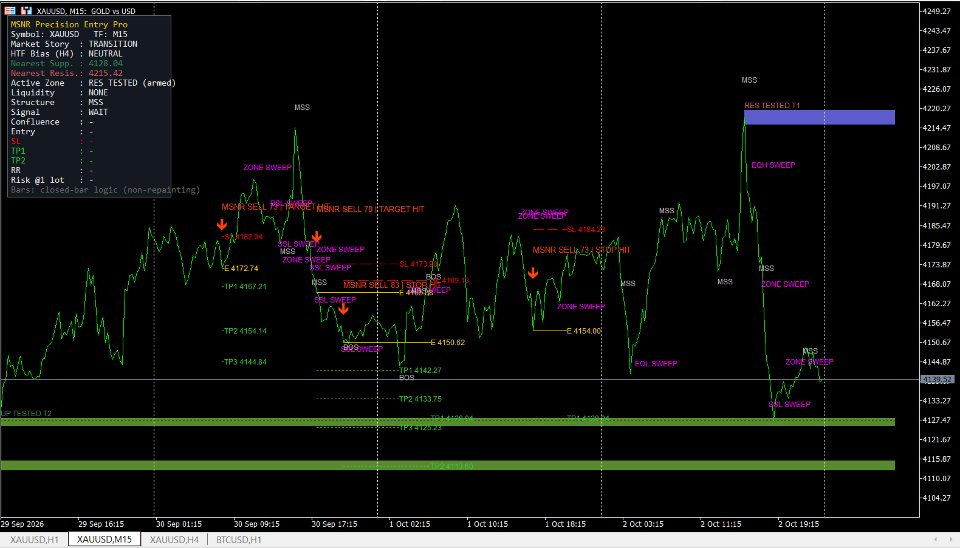The height and width of the screenshot is (548, 960).
Task: Click the EQL SWEEP label
Action: point(656,364)
